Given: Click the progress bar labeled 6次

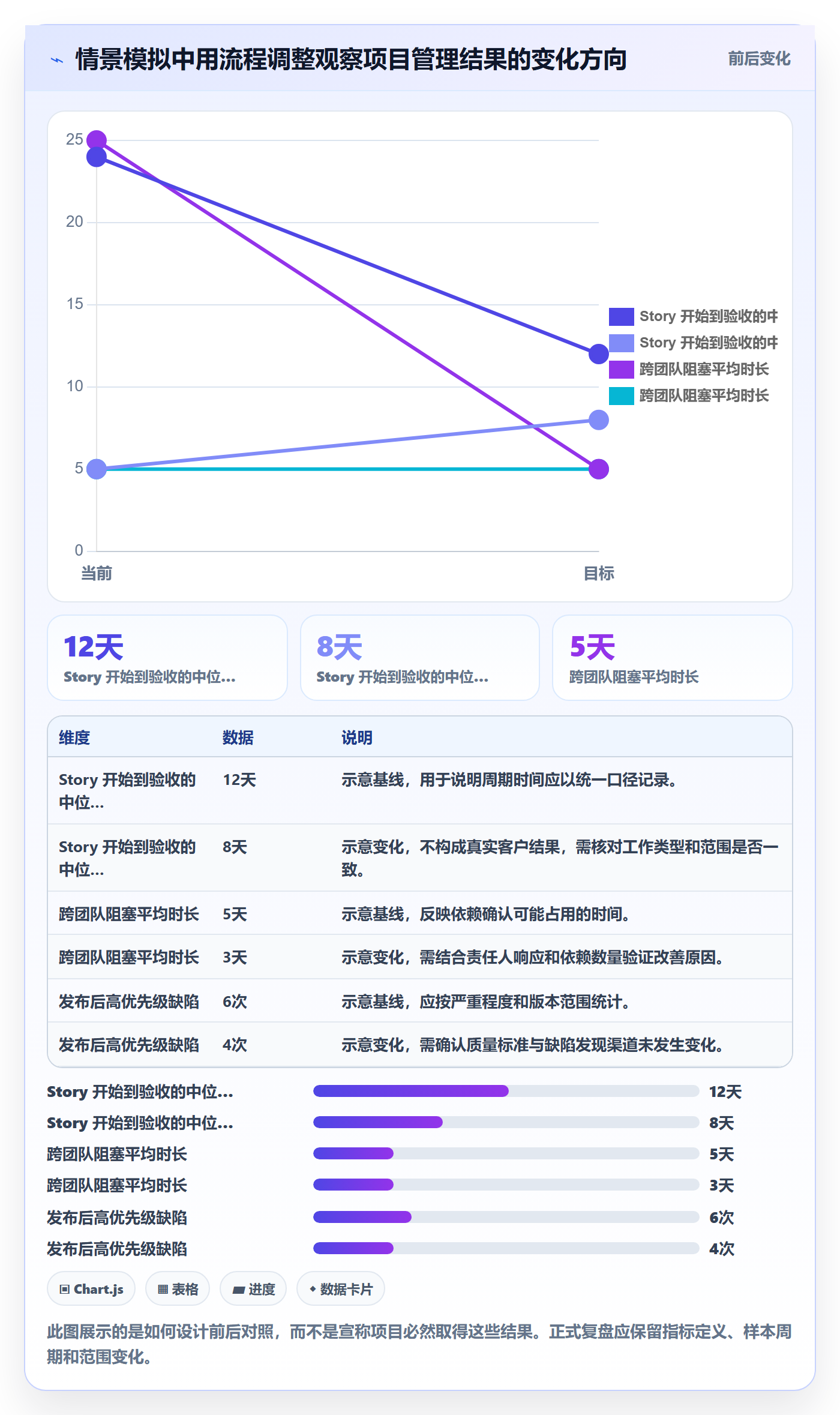Looking at the screenshot, I should click(506, 1217).
